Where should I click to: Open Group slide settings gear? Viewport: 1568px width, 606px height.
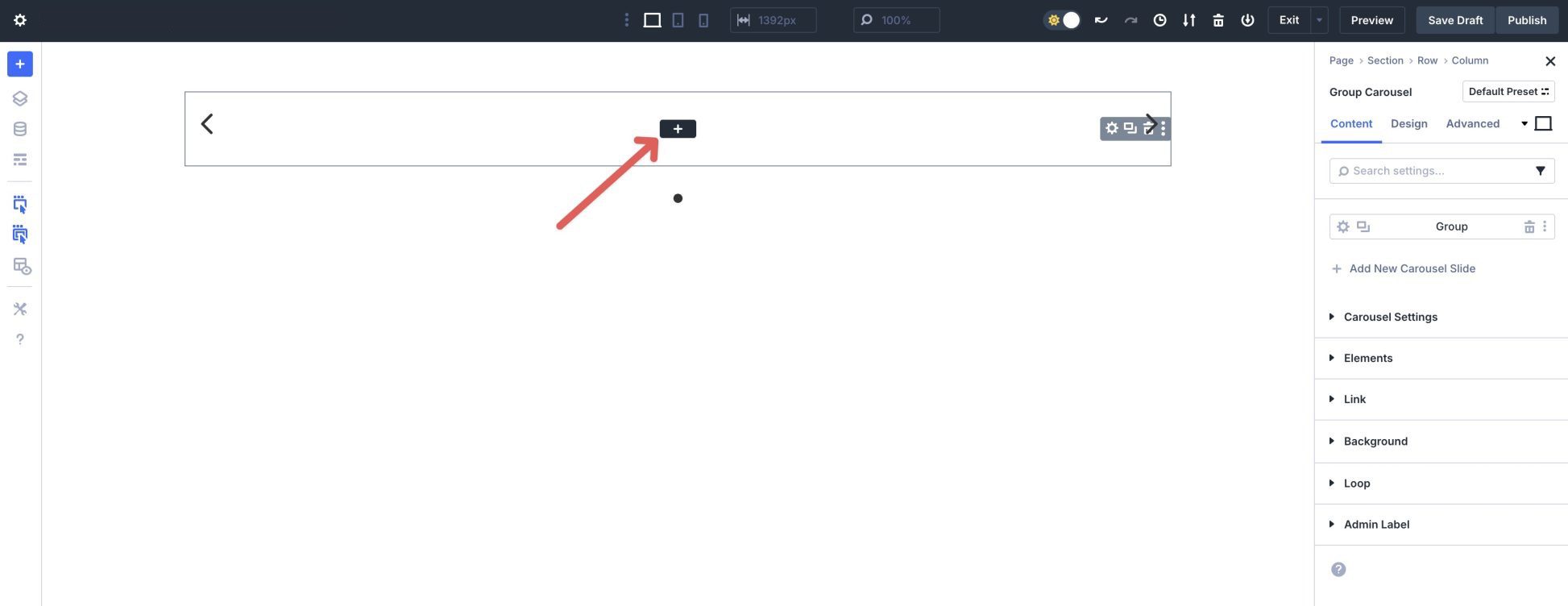pyautogui.click(x=1343, y=226)
